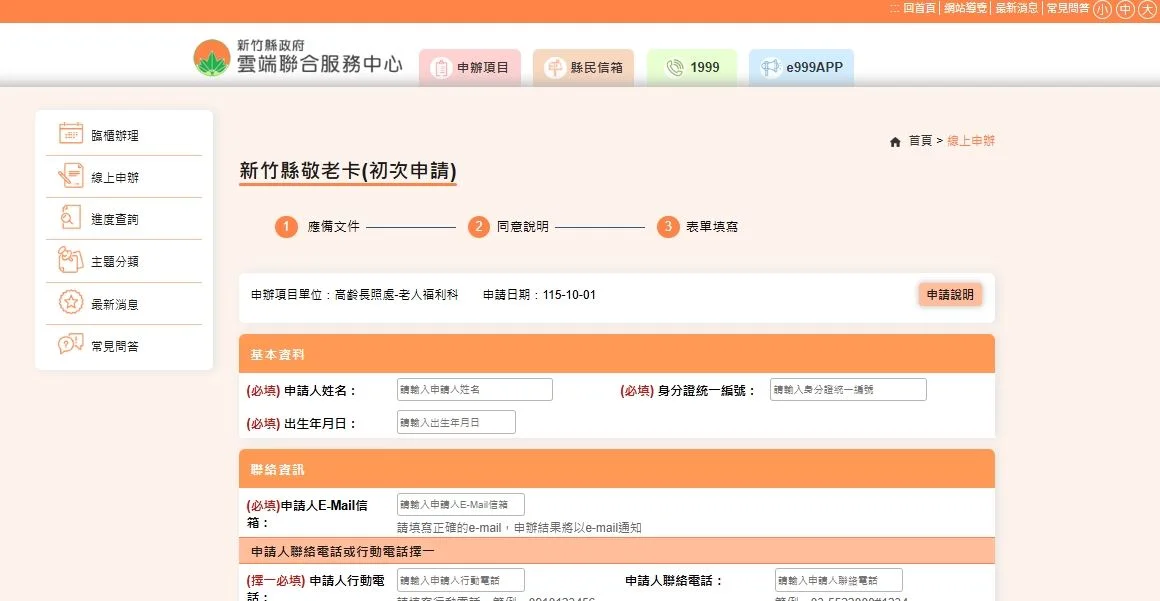Click the 申請說明 button
The height and width of the screenshot is (601, 1160).
point(950,295)
